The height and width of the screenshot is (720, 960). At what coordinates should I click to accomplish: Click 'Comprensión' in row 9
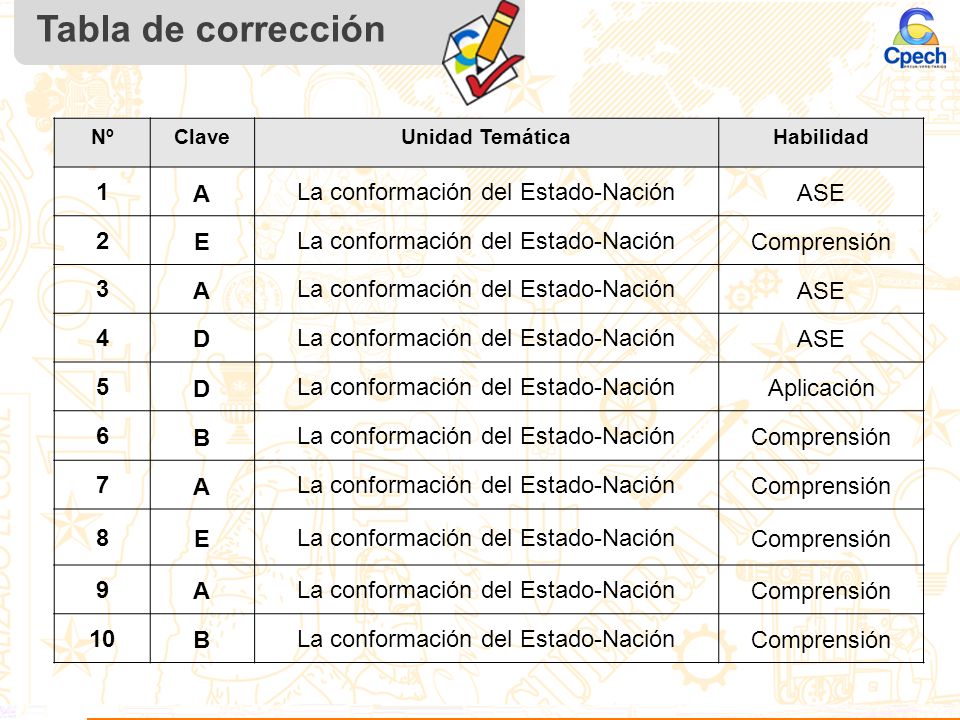click(820, 591)
